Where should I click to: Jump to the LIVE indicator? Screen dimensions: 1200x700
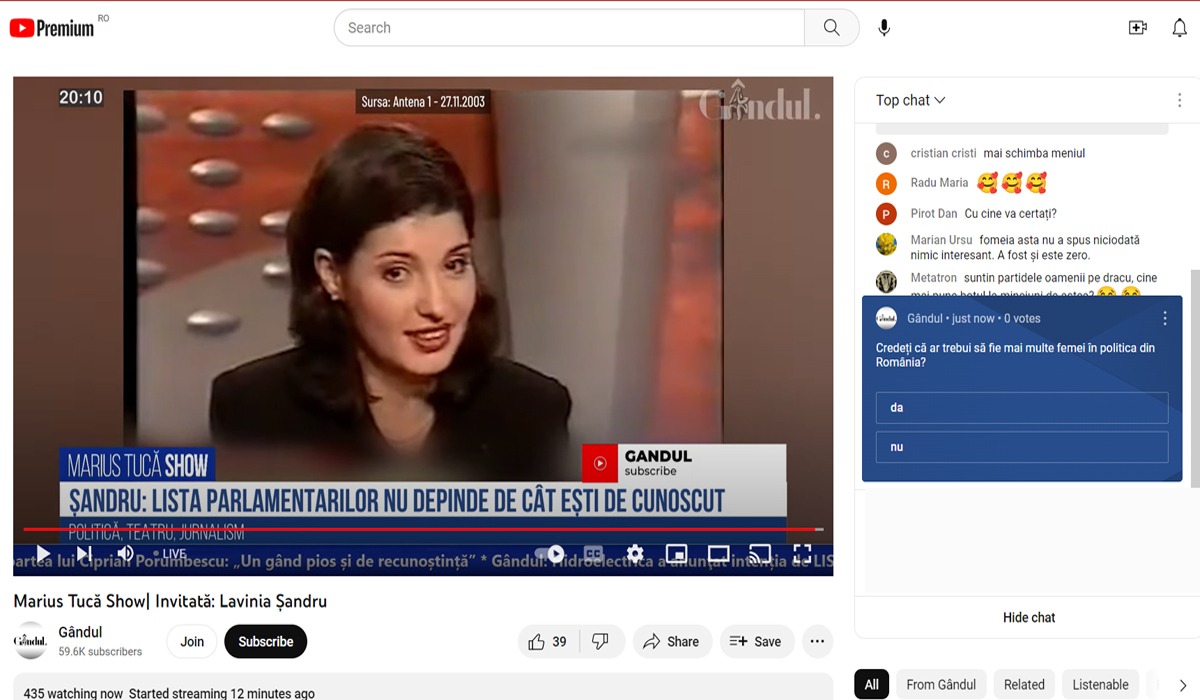pos(169,554)
